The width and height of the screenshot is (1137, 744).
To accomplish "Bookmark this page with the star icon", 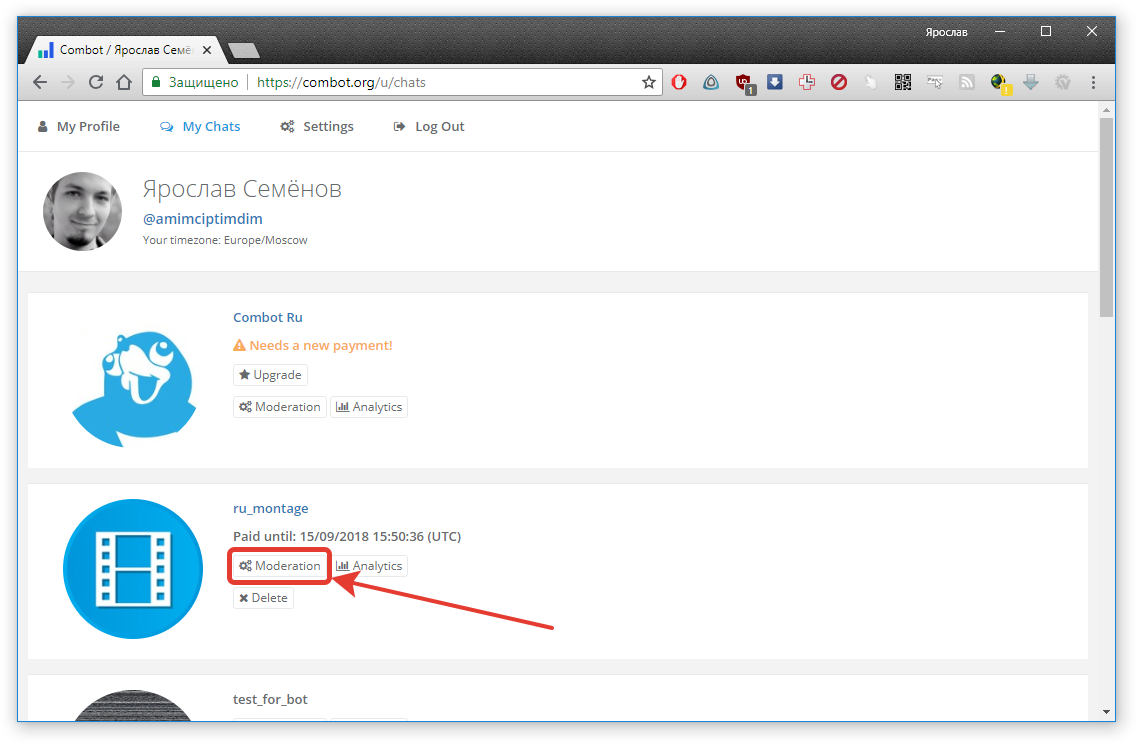I will tap(648, 82).
